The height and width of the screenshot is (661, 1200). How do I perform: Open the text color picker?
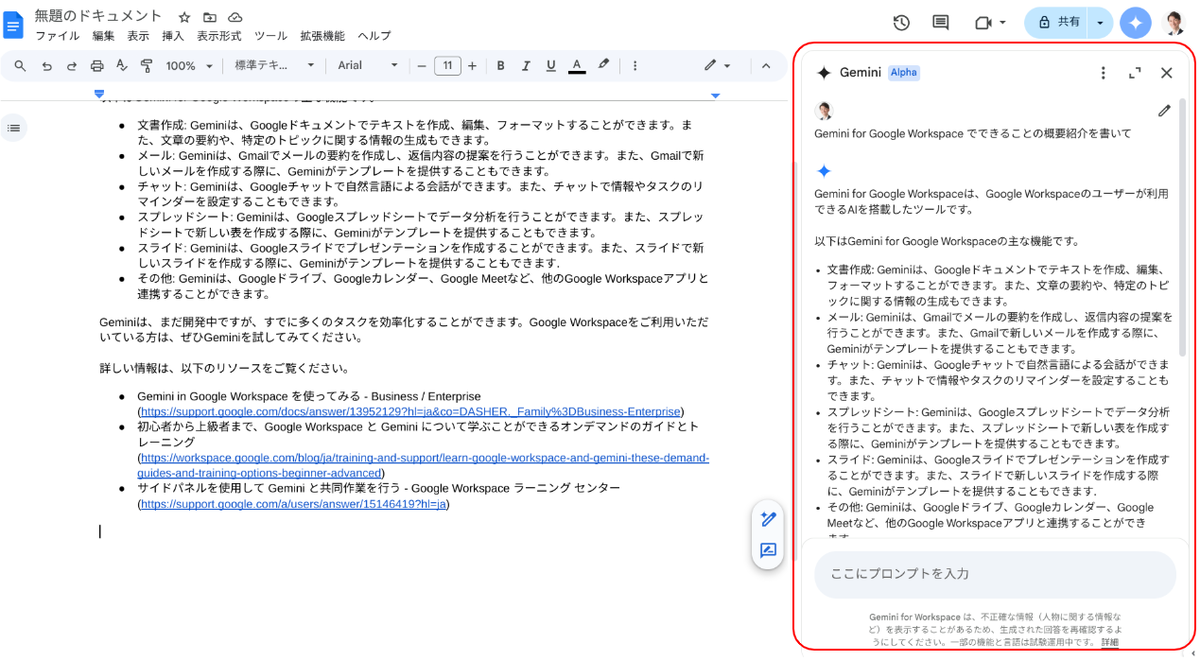point(577,66)
